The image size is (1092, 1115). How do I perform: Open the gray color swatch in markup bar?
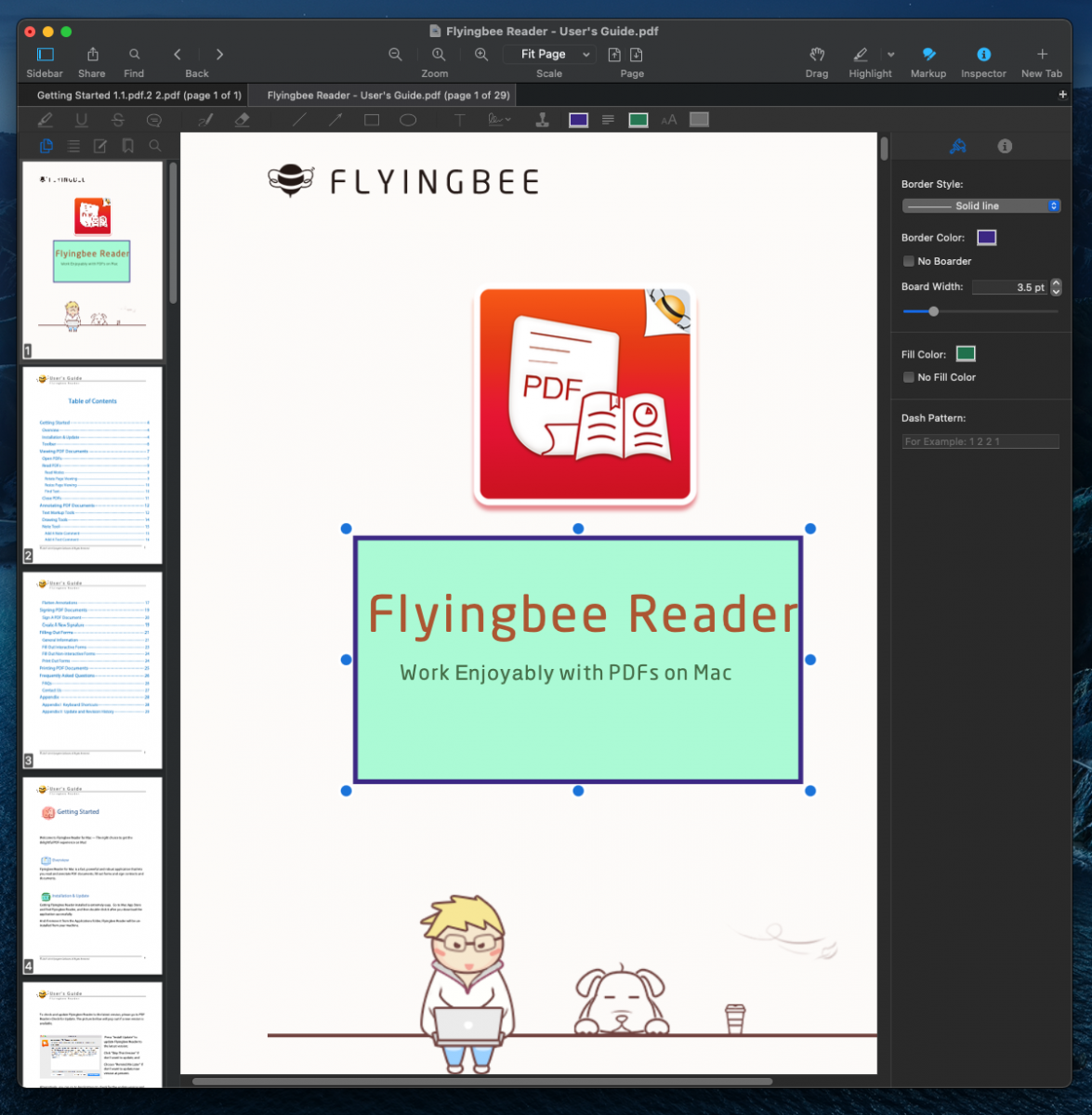coord(700,120)
